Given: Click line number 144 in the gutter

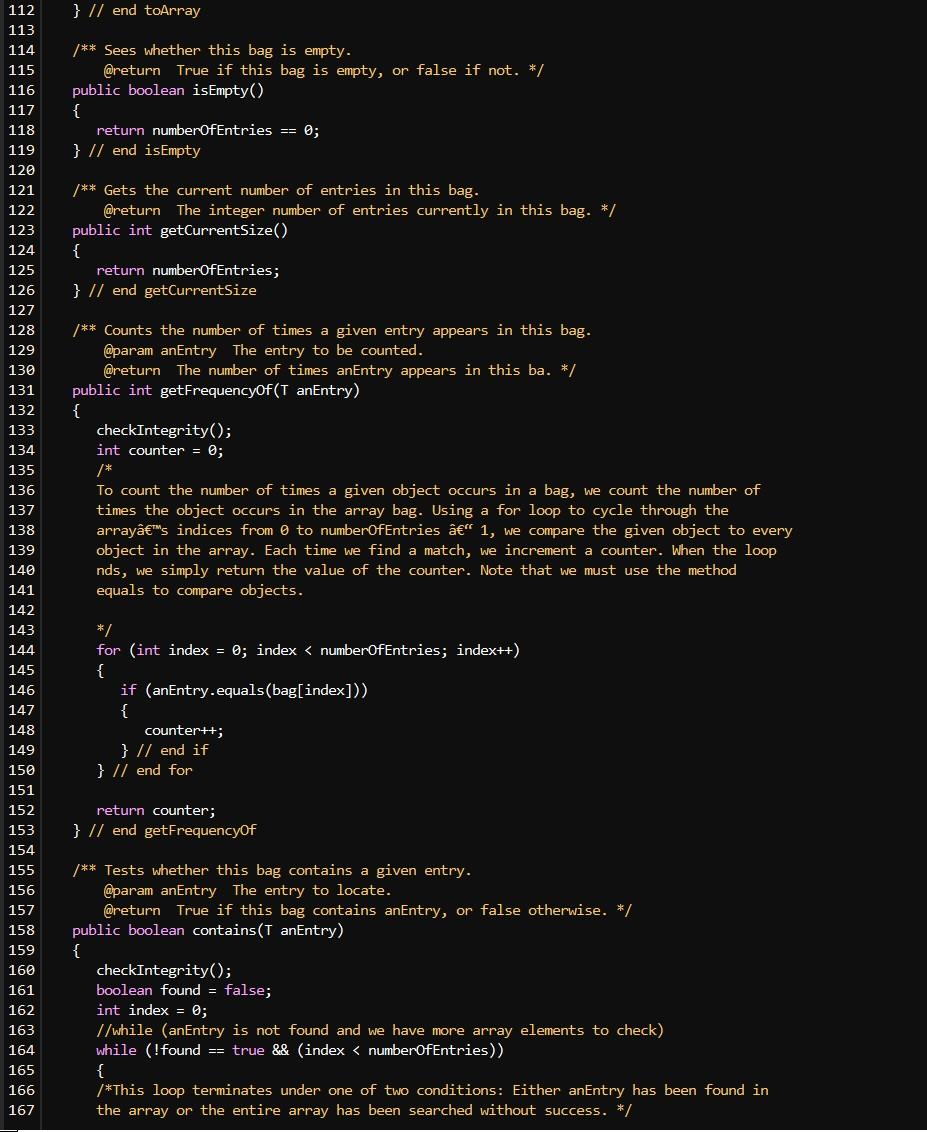Looking at the screenshot, I should pos(21,650).
